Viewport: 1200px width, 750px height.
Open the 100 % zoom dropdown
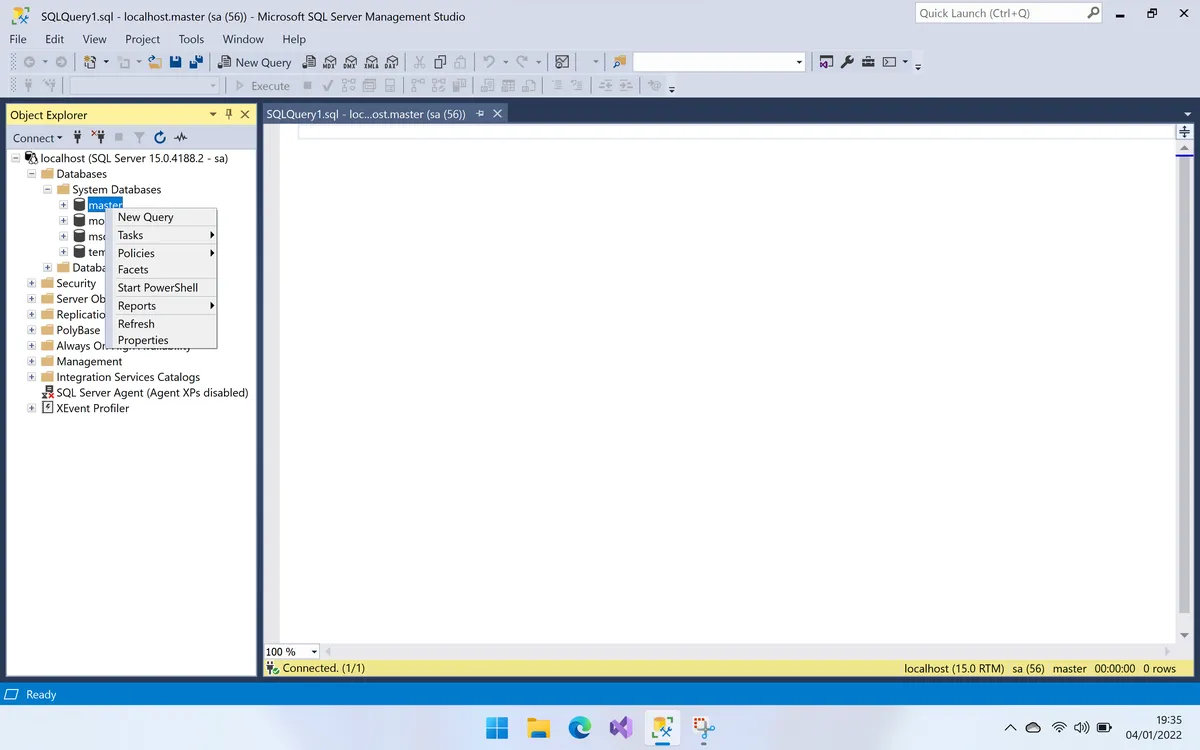[314, 652]
